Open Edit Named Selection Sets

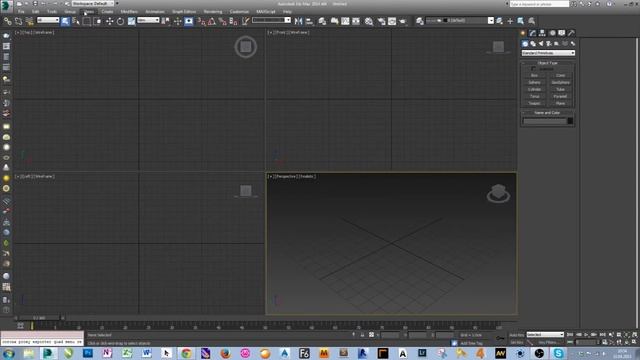point(245,21)
